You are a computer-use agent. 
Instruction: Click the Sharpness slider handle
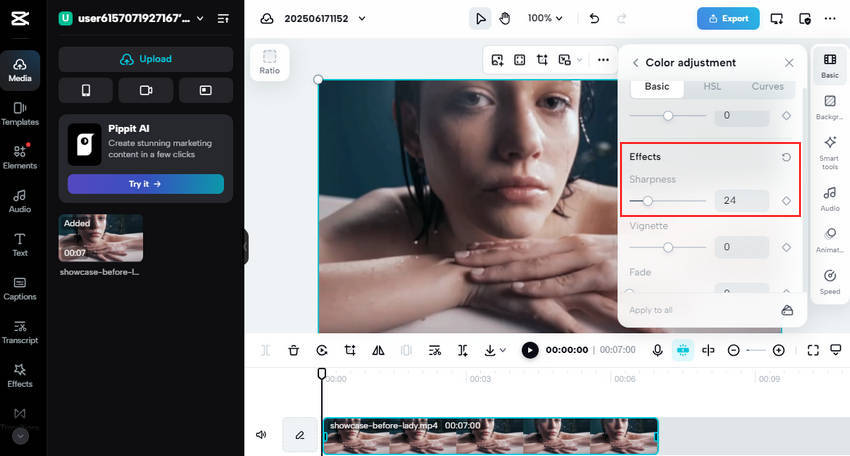pyautogui.click(x=648, y=201)
